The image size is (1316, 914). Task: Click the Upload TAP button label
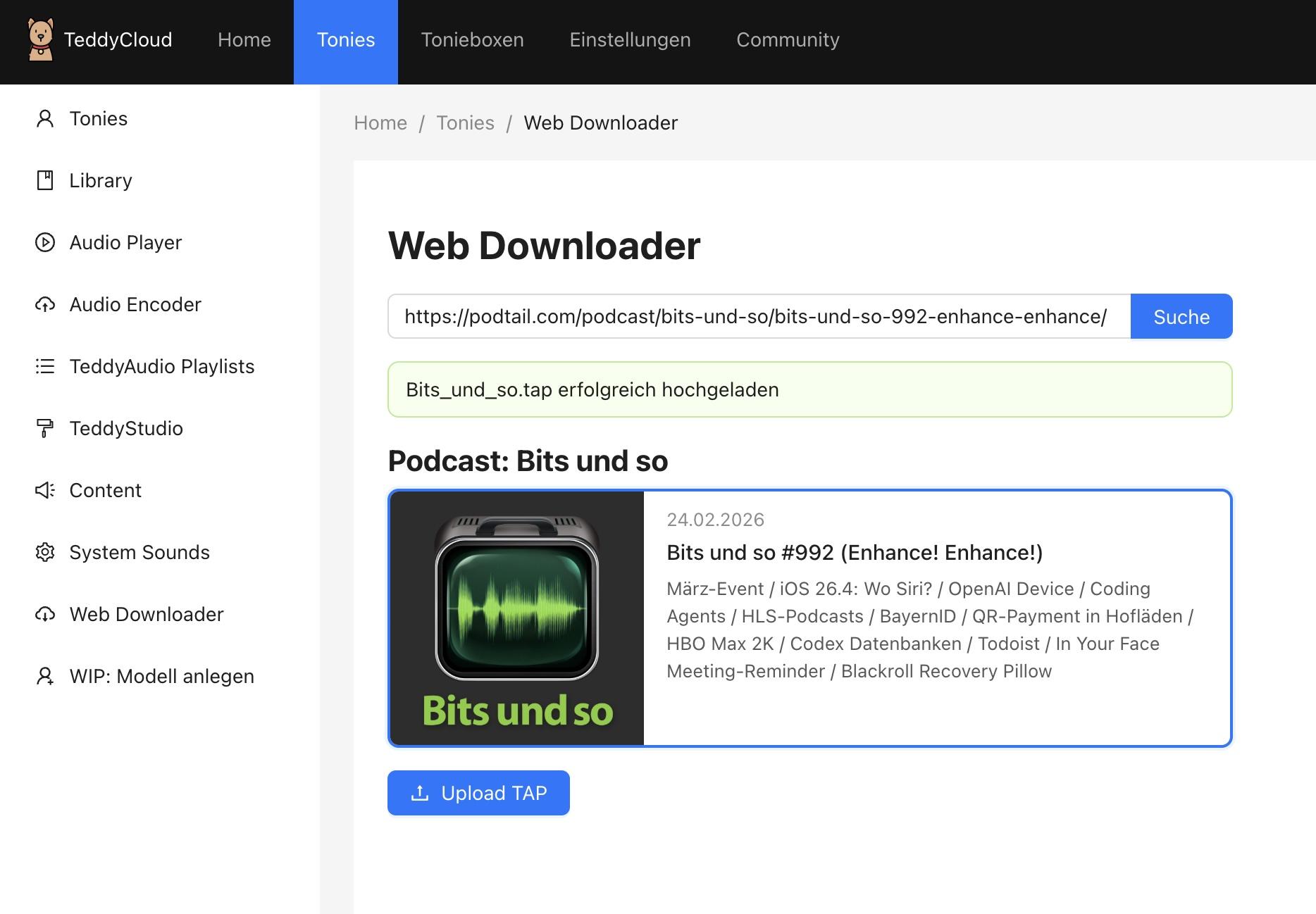pos(494,793)
